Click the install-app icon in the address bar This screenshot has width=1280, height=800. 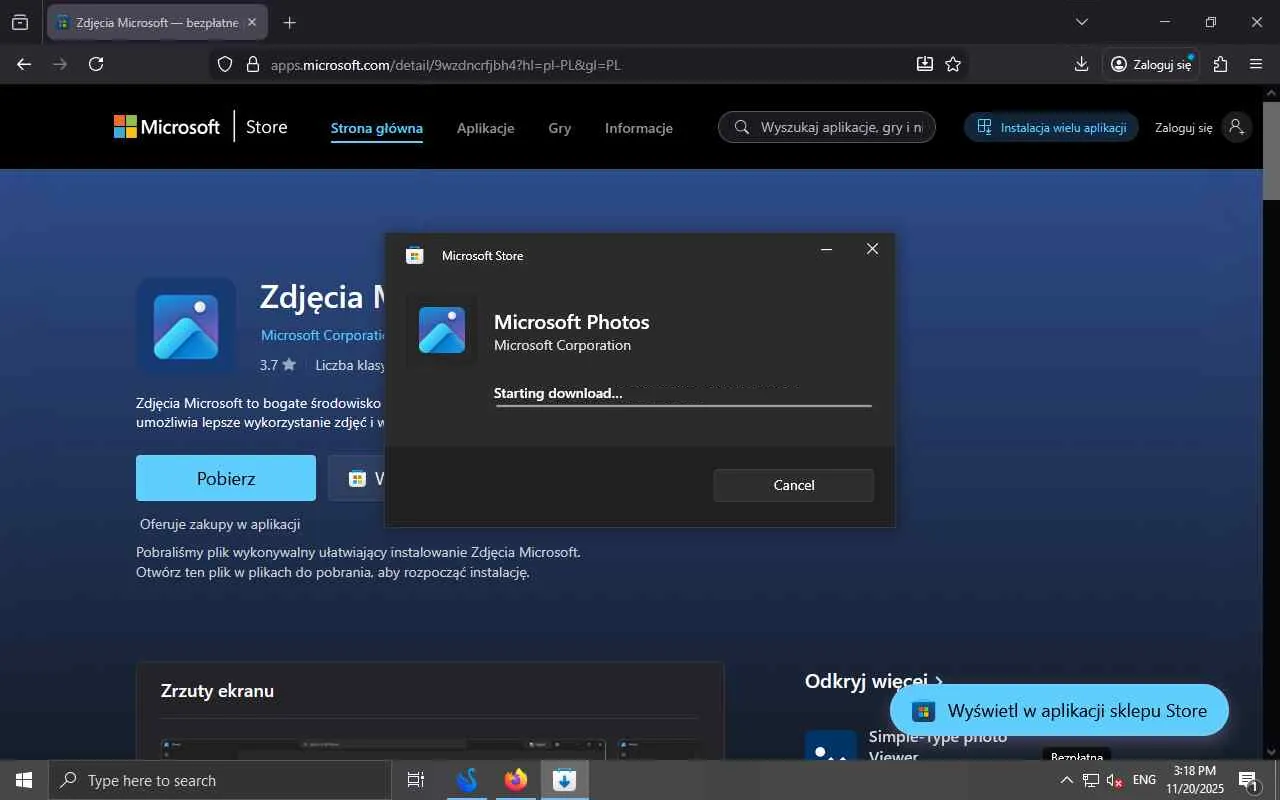click(925, 64)
